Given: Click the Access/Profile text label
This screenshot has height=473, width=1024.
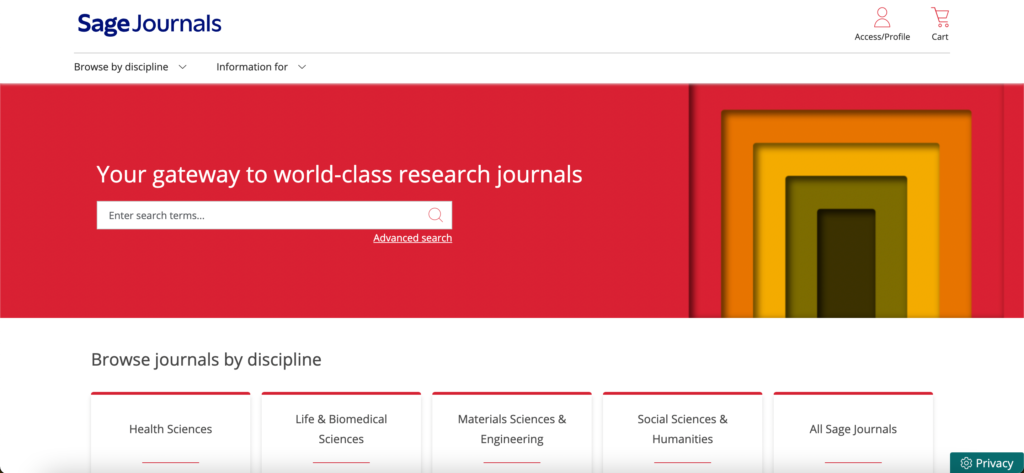Looking at the screenshot, I should click(882, 37).
